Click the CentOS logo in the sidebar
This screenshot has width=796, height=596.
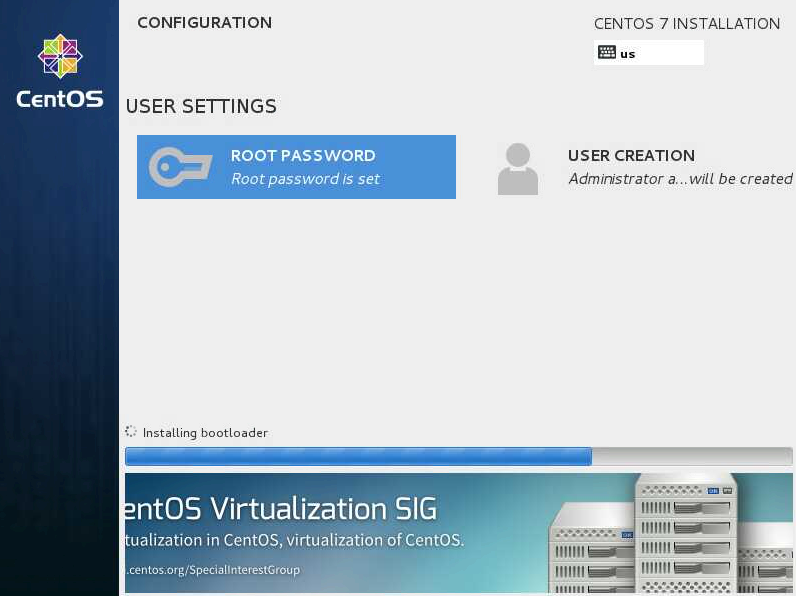pos(59,57)
